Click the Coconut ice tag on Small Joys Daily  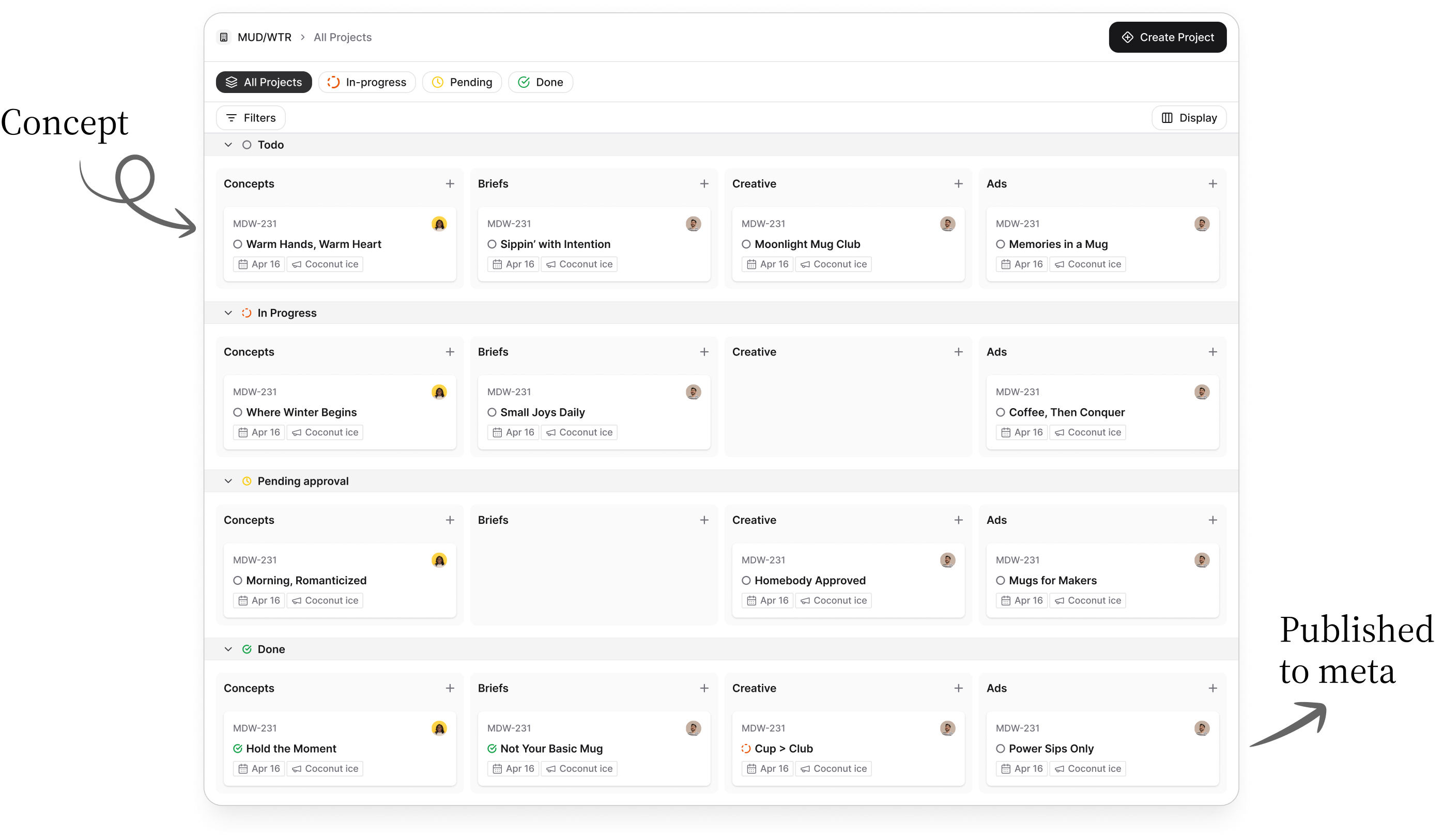click(x=579, y=432)
